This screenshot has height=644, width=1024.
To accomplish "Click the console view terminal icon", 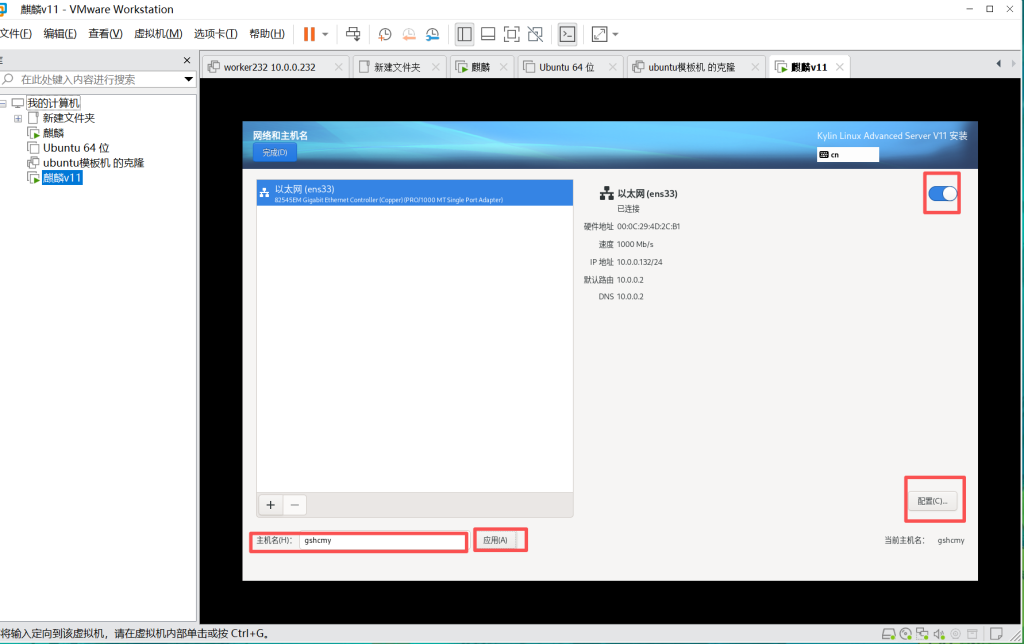I will tap(567, 34).
